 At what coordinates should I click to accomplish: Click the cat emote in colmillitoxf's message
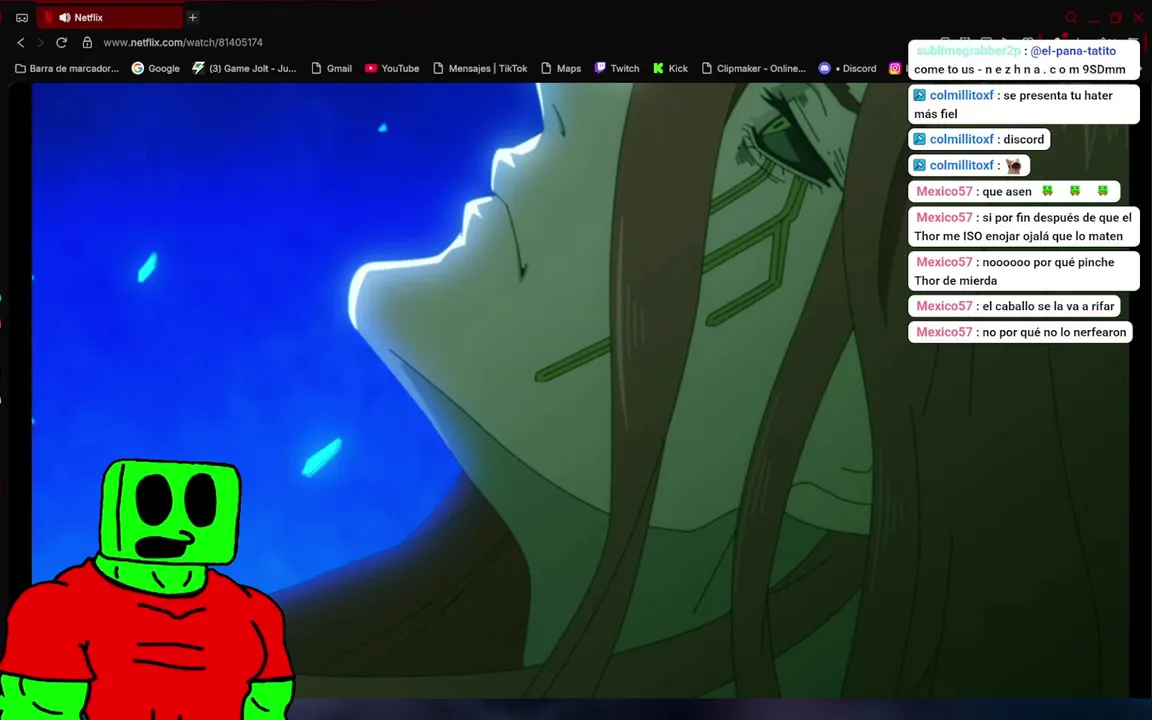tap(1014, 165)
